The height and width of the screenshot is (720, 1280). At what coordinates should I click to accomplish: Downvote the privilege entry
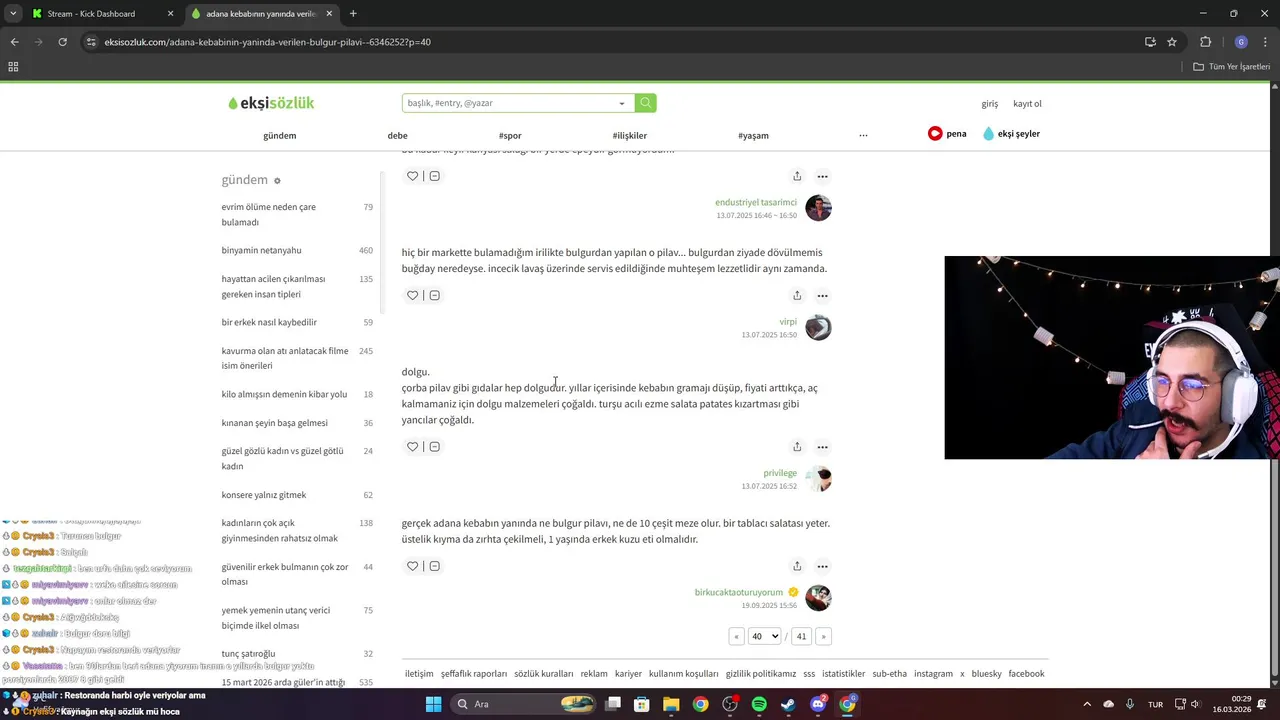[434, 447]
